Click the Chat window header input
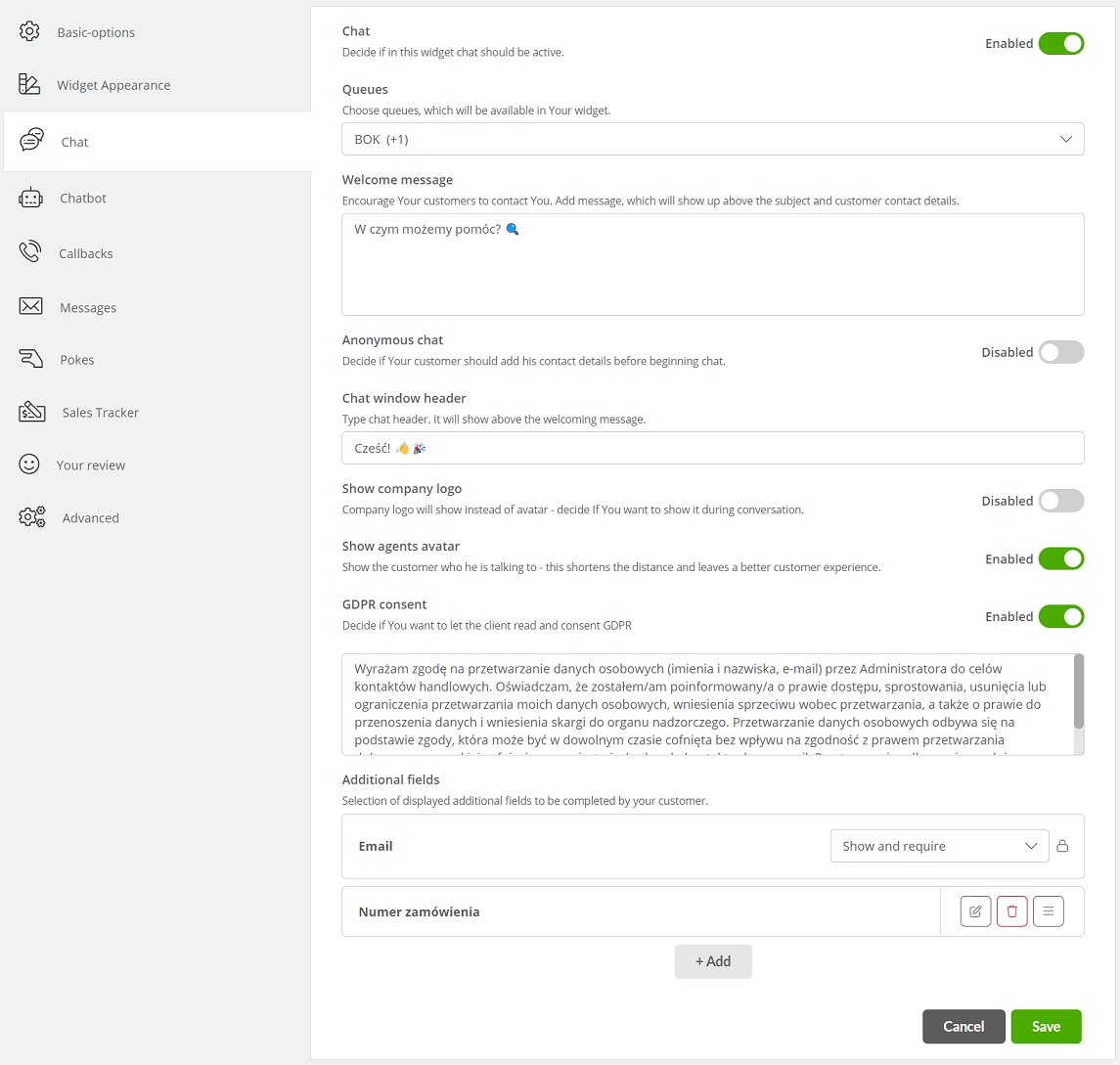Screen dimensions: 1120x1065 click(x=713, y=448)
